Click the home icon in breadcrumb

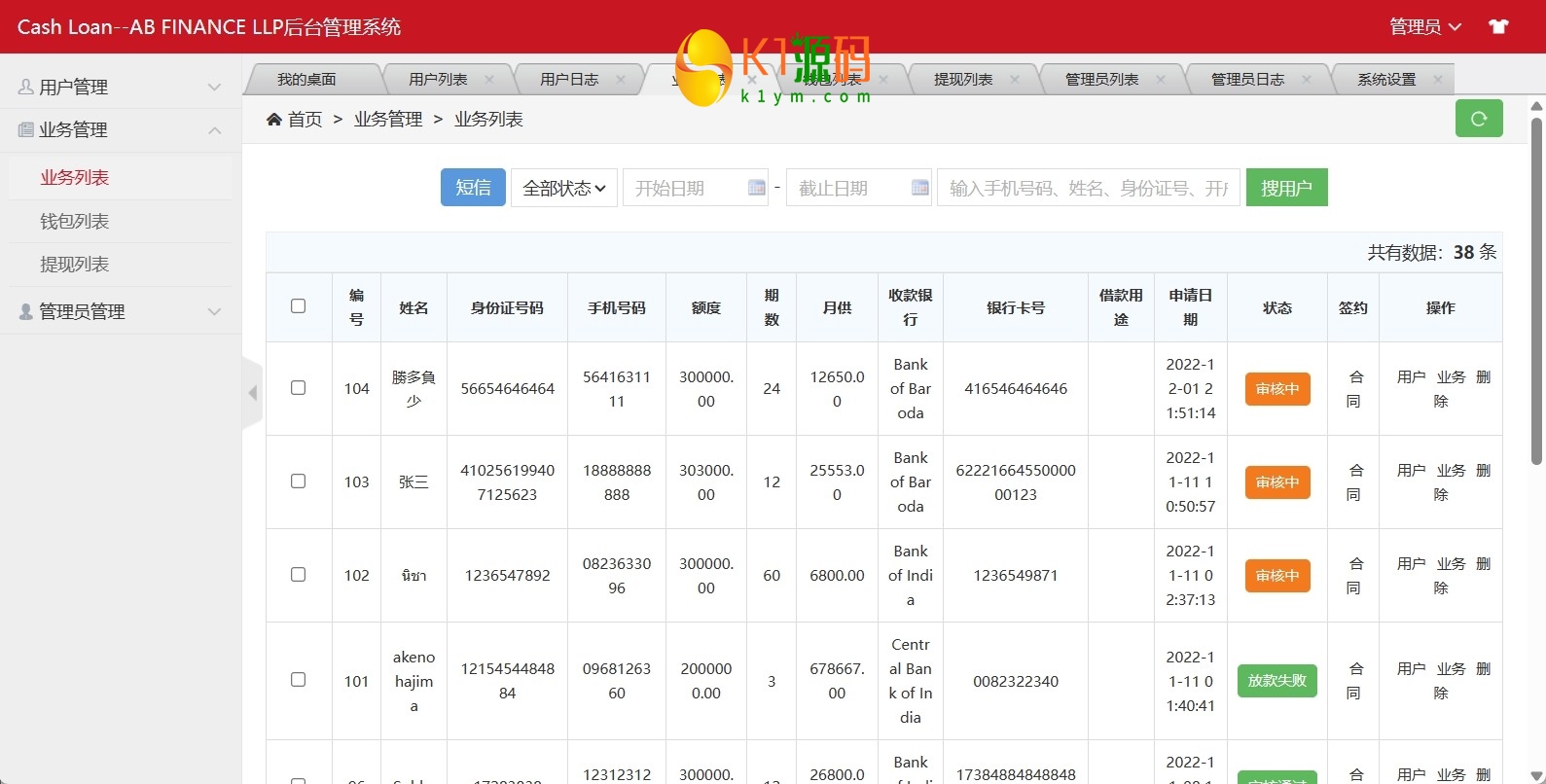pyautogui.click(x=274, y=119)
